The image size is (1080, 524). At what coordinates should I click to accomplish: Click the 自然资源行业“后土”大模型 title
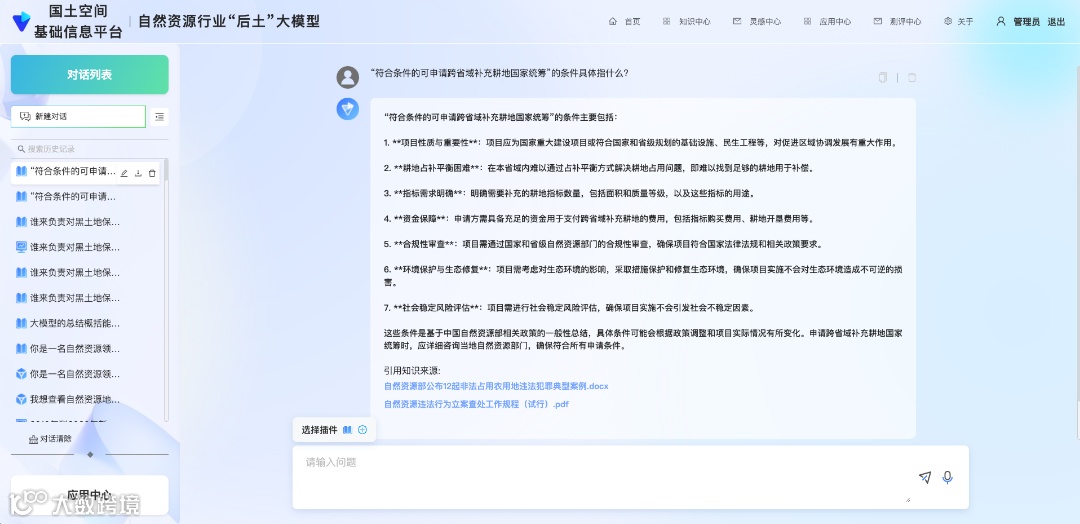coord(229,21)
